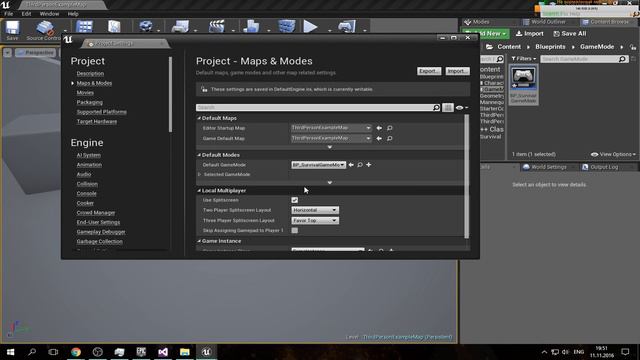Screen dimensions: 640x360
Task: Expand Selected GameMode section
Action: tap(200, 174)
